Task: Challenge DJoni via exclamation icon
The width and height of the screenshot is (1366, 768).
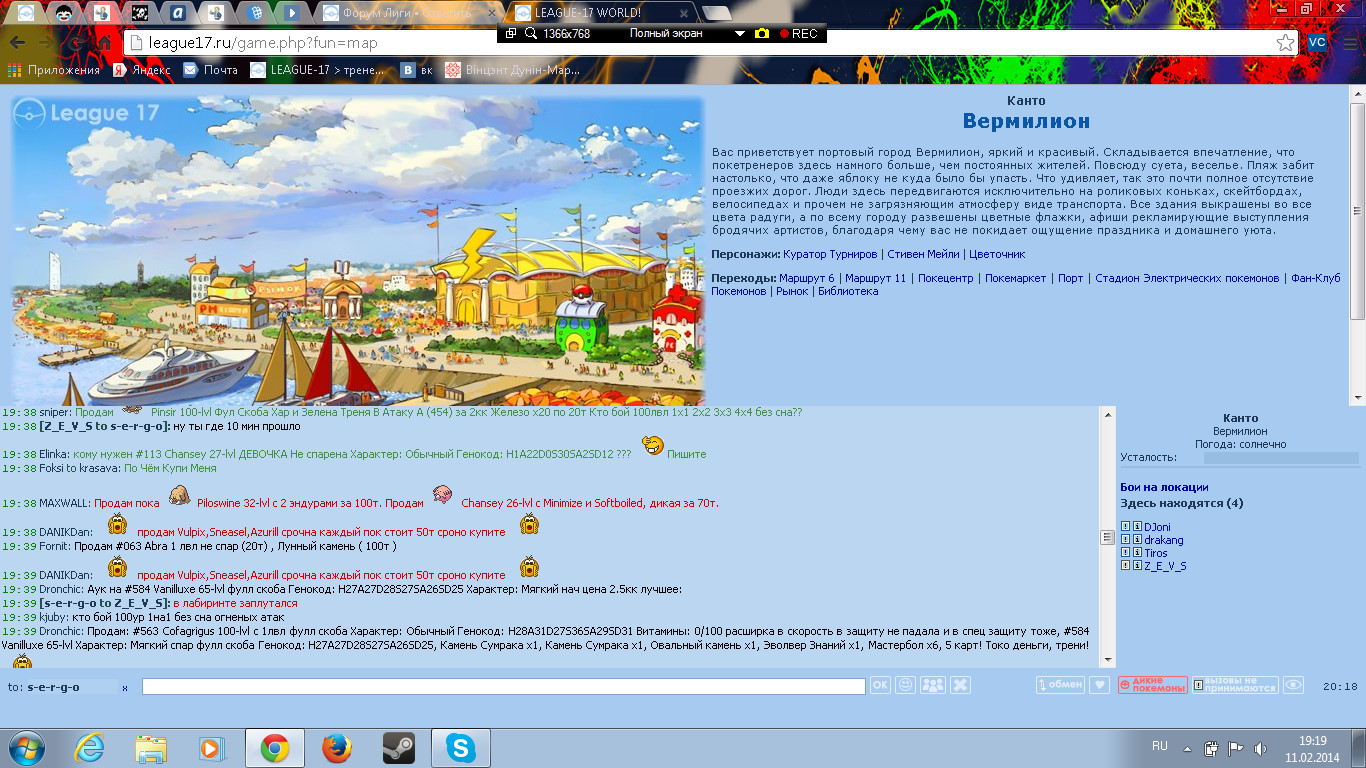Action: pyautogui.click(x=1125, y=527)
